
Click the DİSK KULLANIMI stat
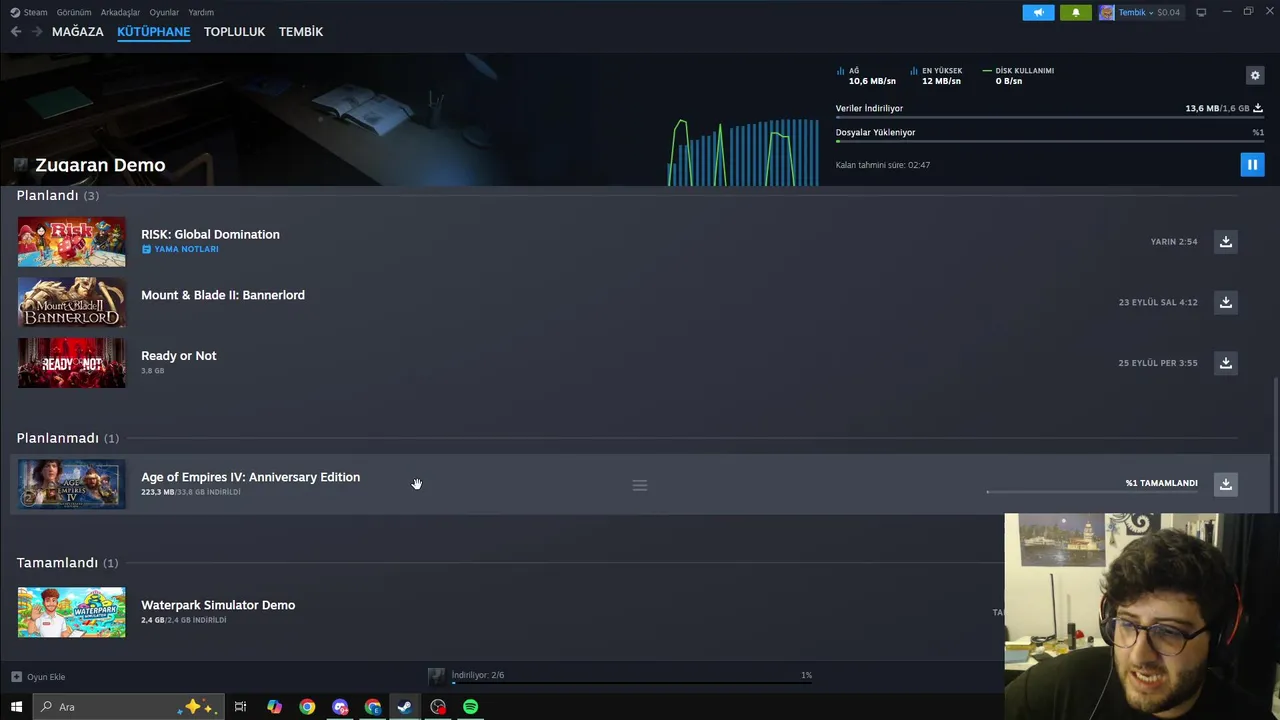[x=1018, y=76]
